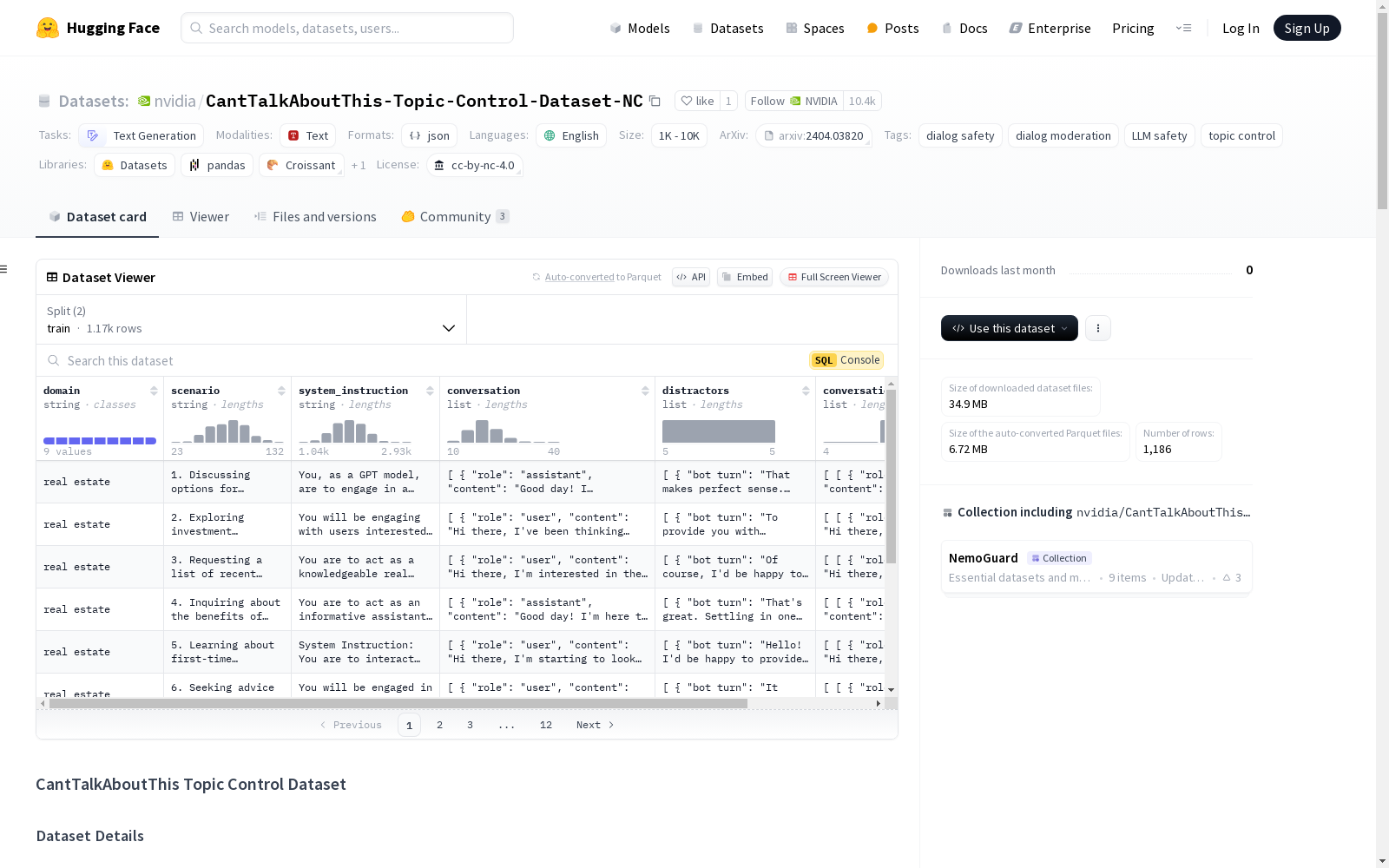Click the Hugging Face logo icon
The image size is (1389, 868).
pos(48,28)
